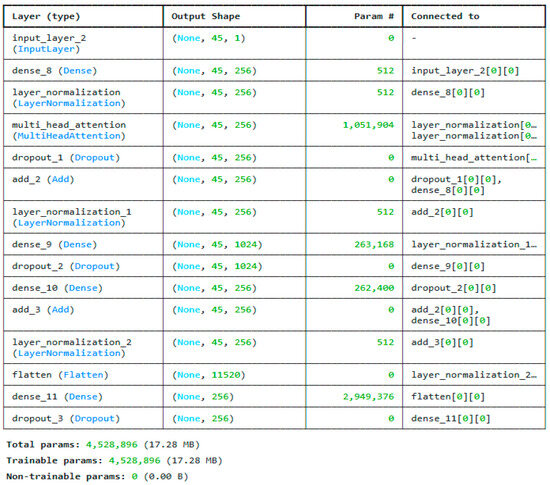Click flatten output shape (None, 11520)

208,375
